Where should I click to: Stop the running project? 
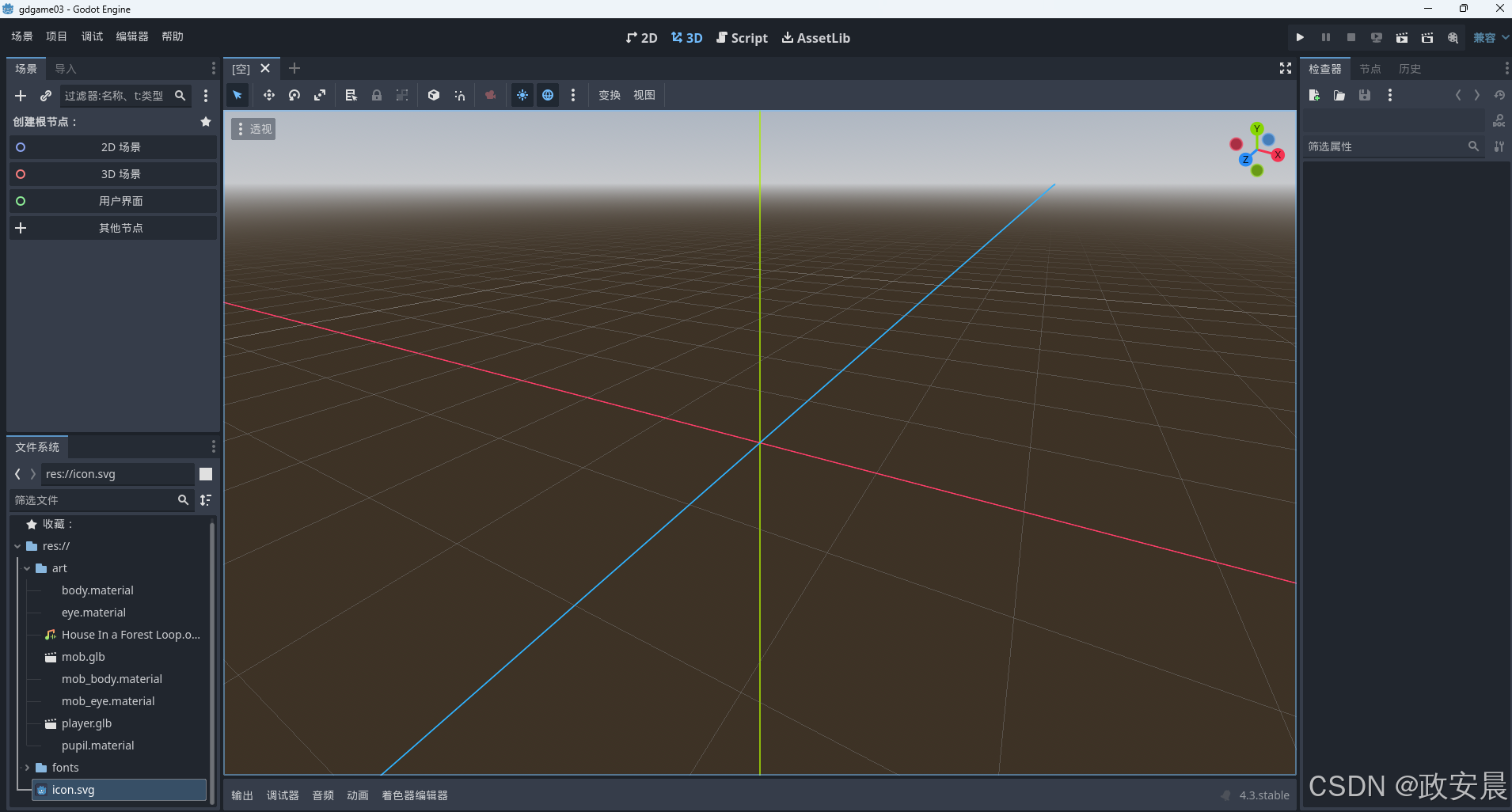click(1351, 37)
